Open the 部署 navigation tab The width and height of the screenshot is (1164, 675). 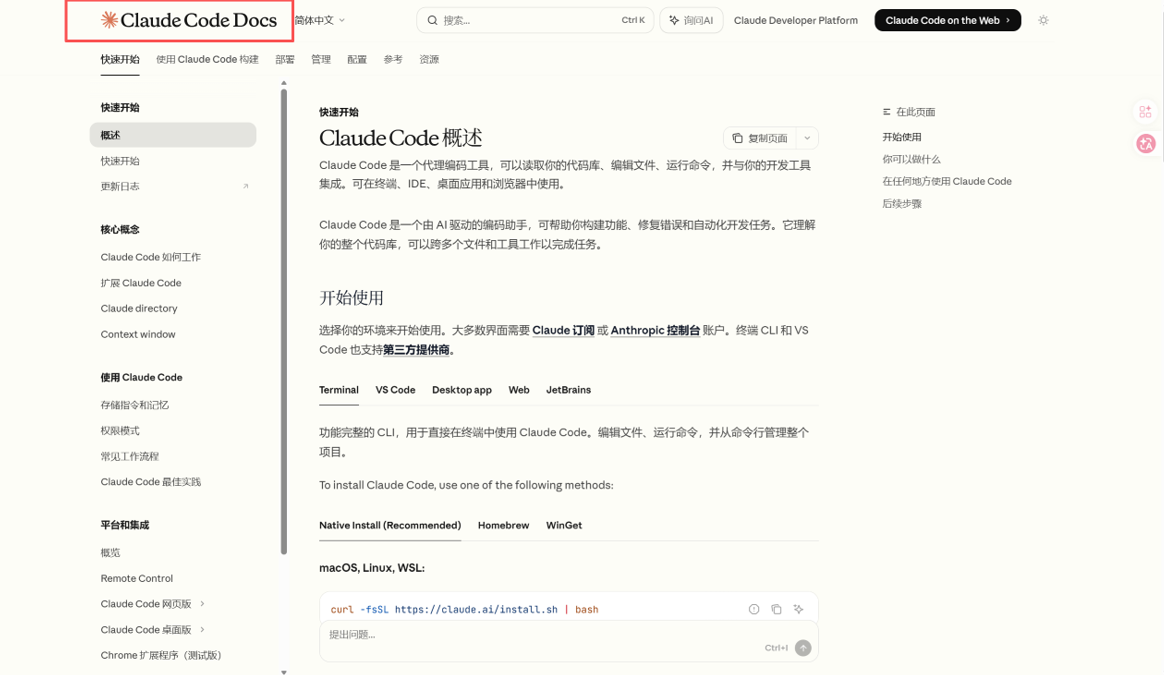pos(285,59)
